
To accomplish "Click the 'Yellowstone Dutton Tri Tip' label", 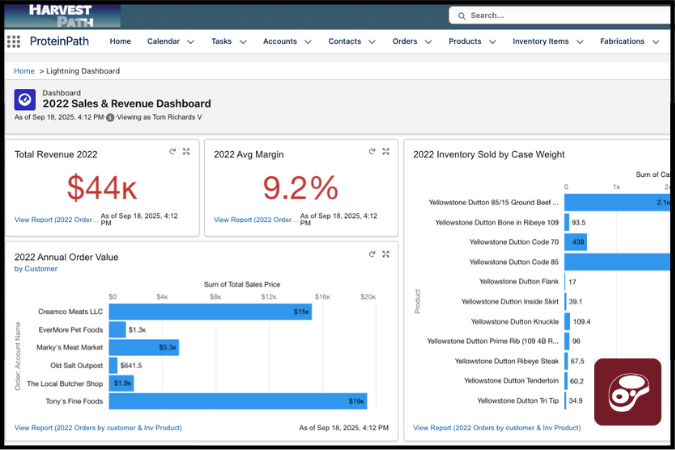I will click(518, 400).
